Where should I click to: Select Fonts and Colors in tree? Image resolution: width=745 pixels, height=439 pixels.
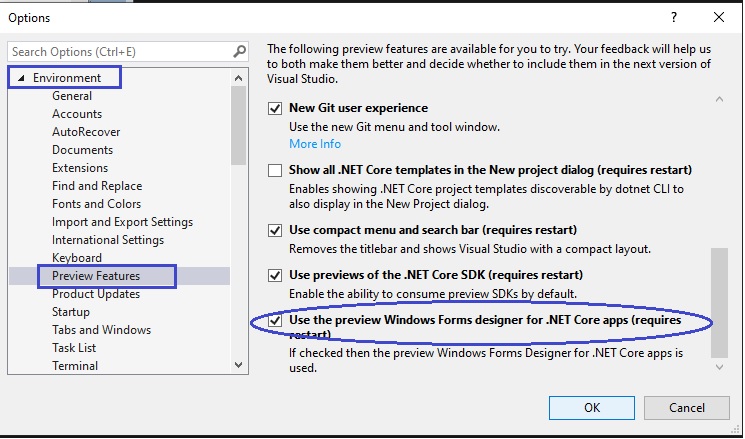[x=96, y=204]
